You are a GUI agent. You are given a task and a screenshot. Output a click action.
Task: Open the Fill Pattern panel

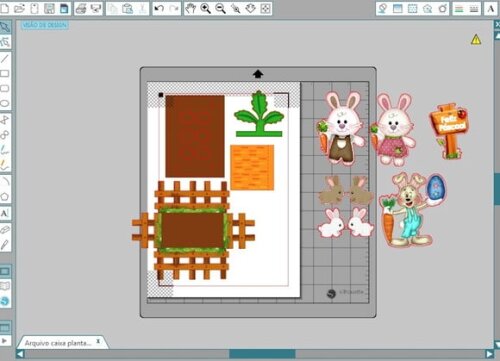coord(413,8)
